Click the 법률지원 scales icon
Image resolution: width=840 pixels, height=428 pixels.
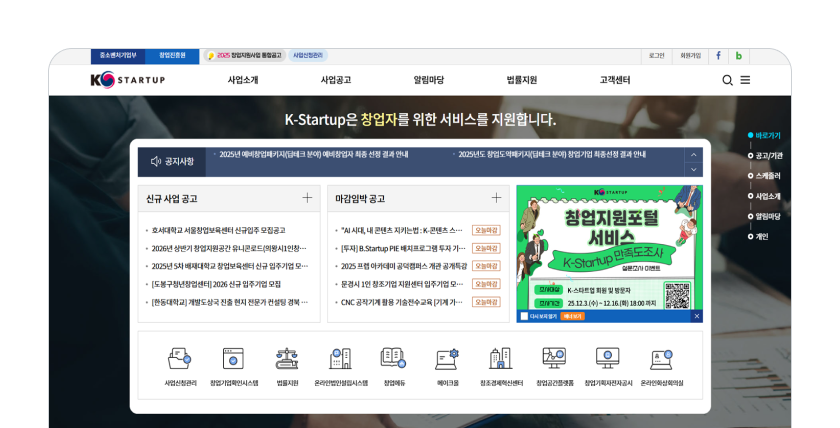(x=287, y=358)
